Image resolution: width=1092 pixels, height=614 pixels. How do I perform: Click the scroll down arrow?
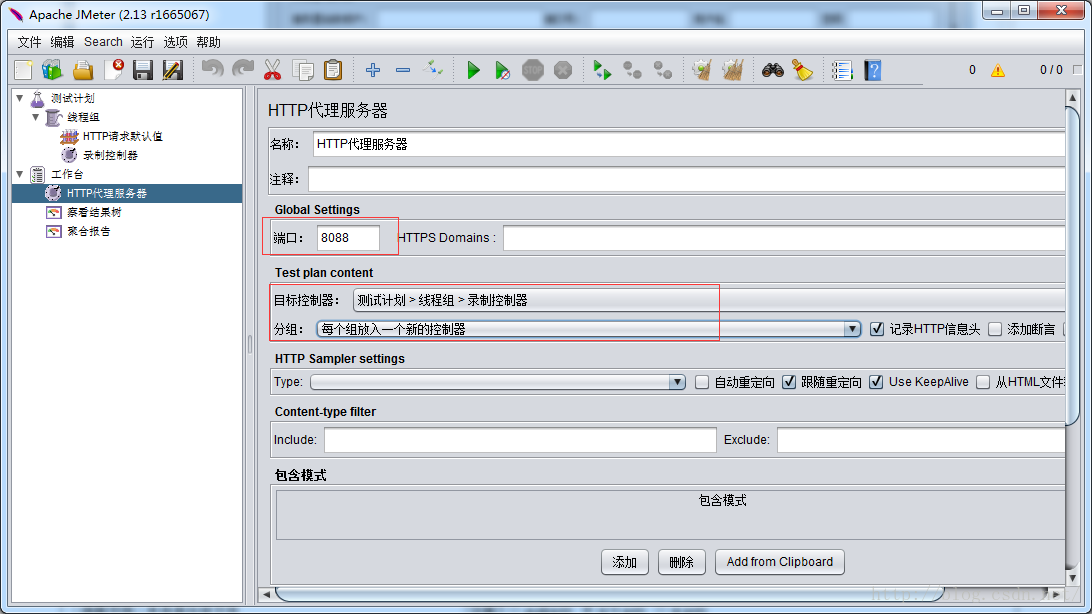[x=1072, y=578]
